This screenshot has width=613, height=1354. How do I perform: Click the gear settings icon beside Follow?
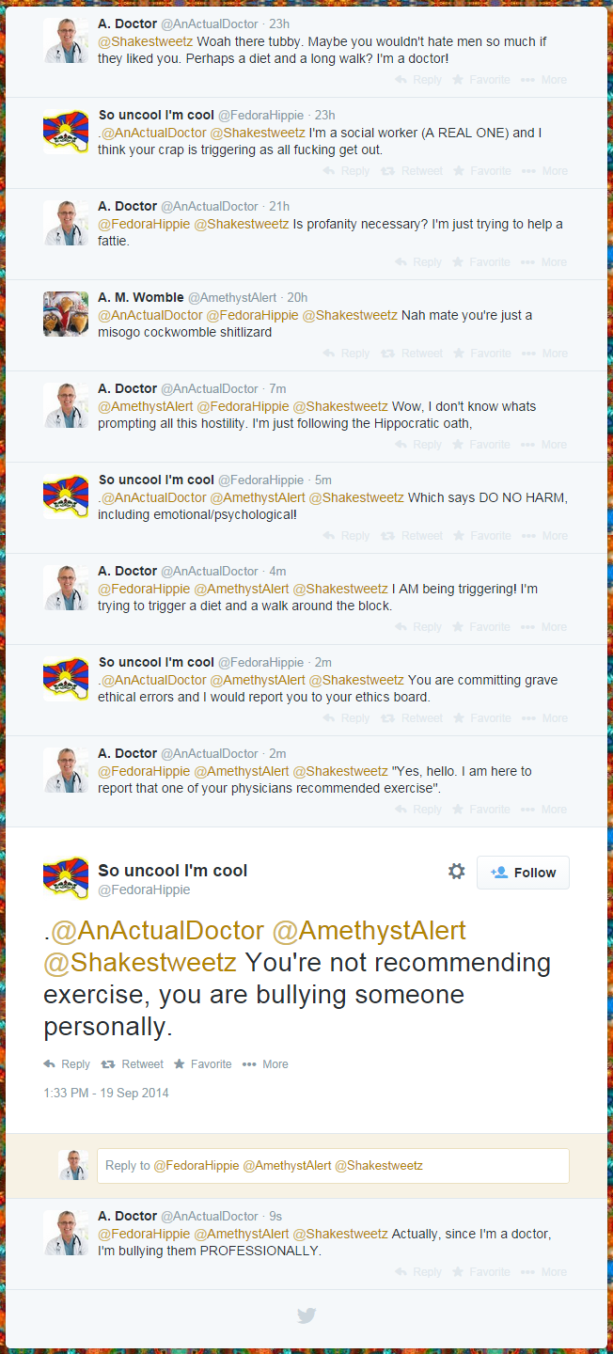coord(457,871)
